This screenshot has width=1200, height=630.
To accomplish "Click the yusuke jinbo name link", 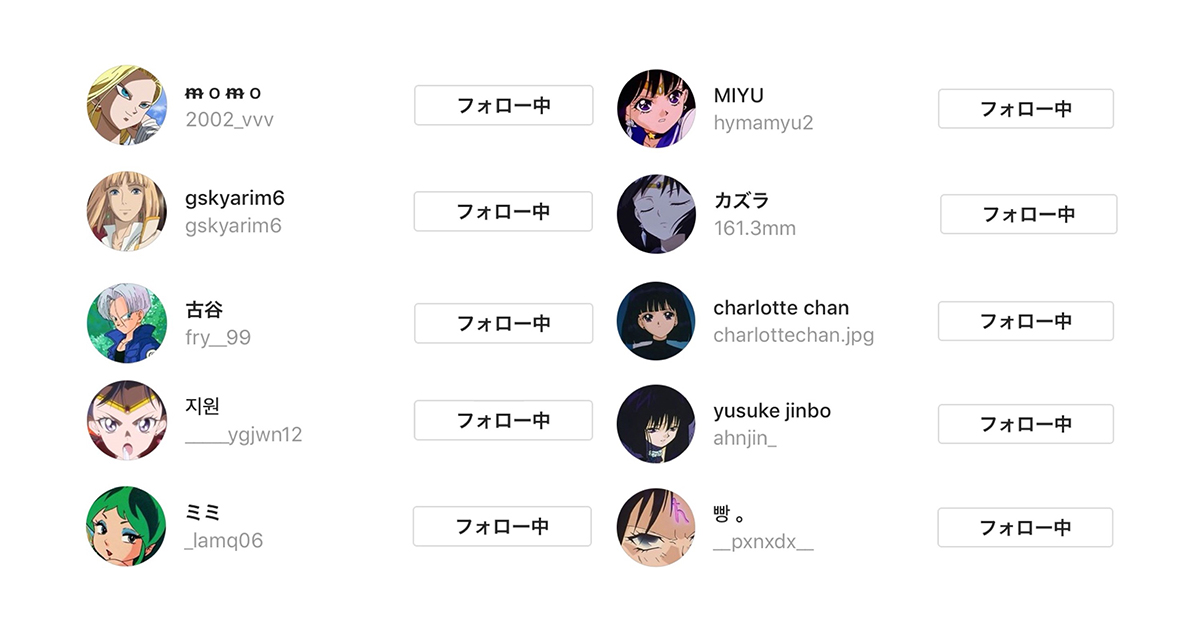I will coord(772,411).
